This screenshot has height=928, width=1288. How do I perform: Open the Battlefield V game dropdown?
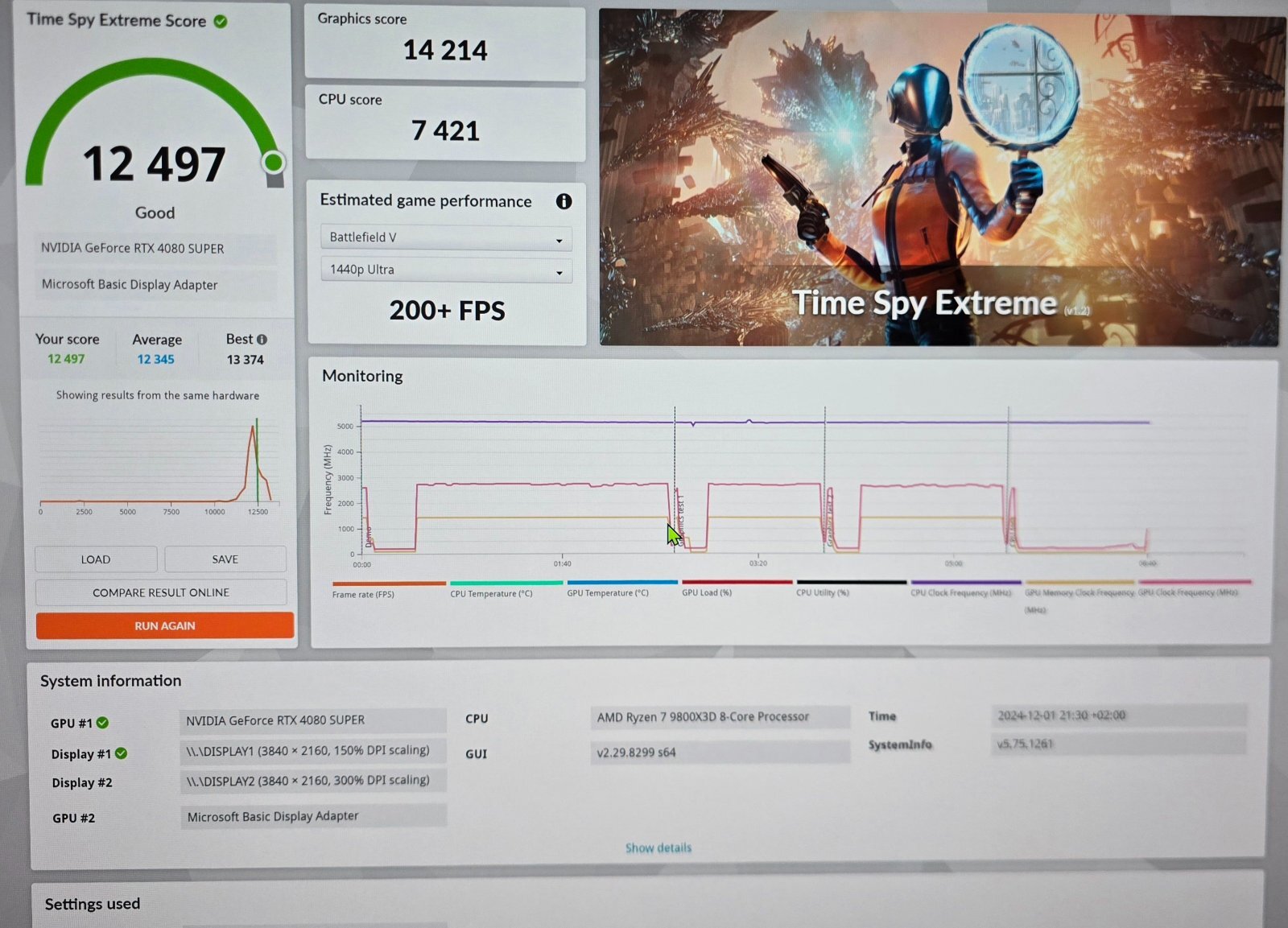(446, 237)
